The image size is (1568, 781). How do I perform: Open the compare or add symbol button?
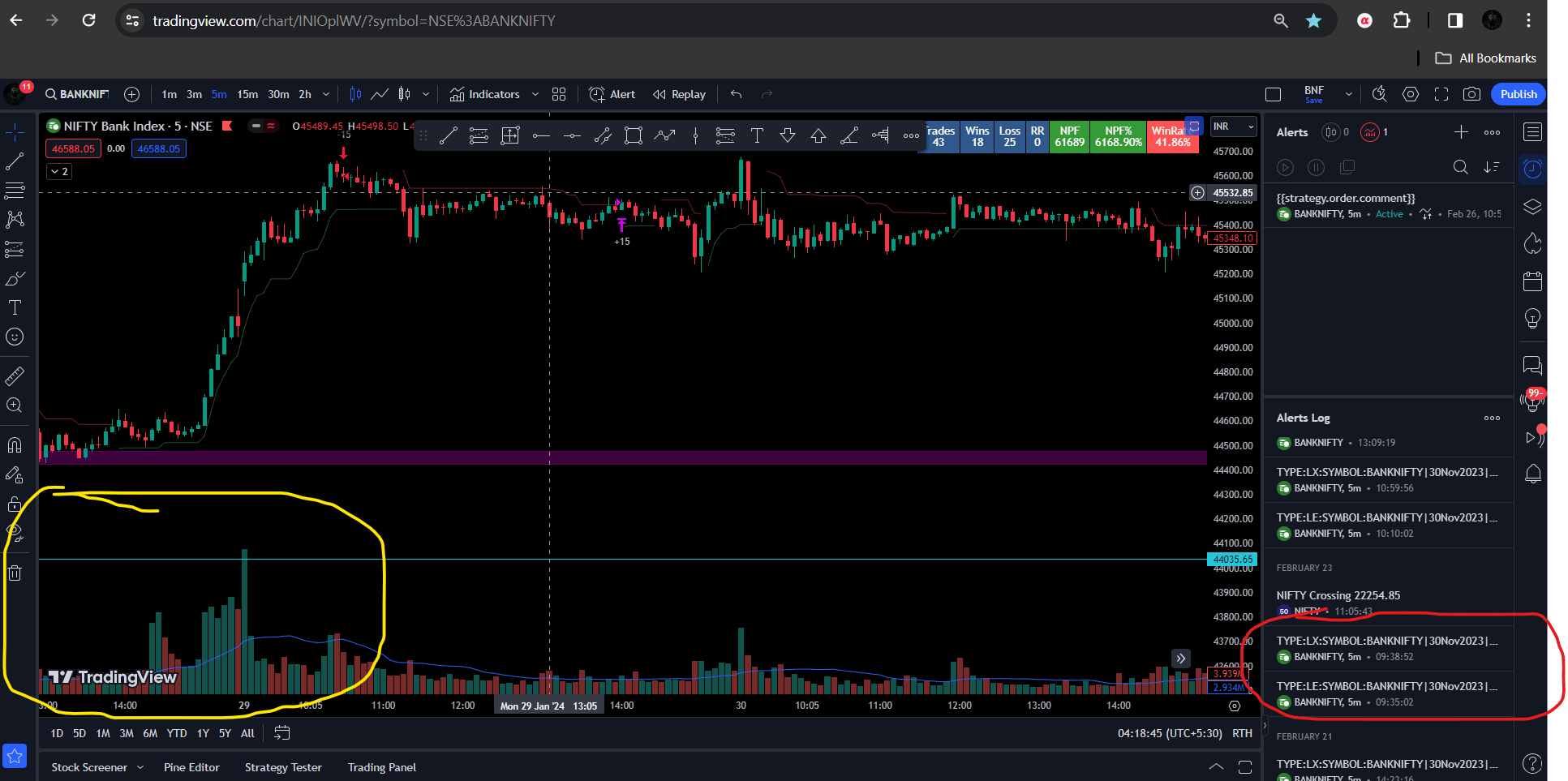click(x=132, y=94)
